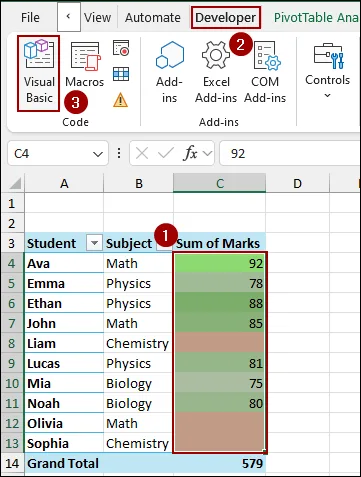Select row 14 header

12,463
